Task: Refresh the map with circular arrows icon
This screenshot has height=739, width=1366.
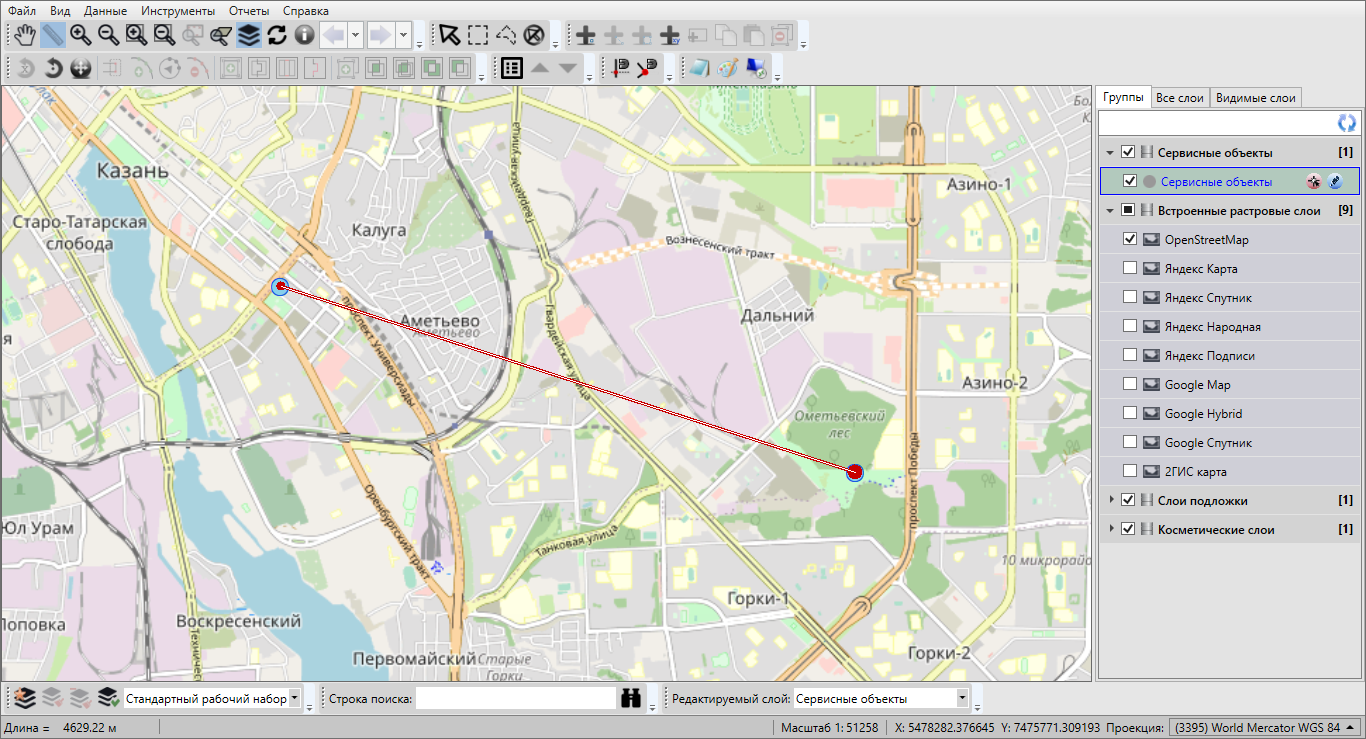Action: point(277,36)
